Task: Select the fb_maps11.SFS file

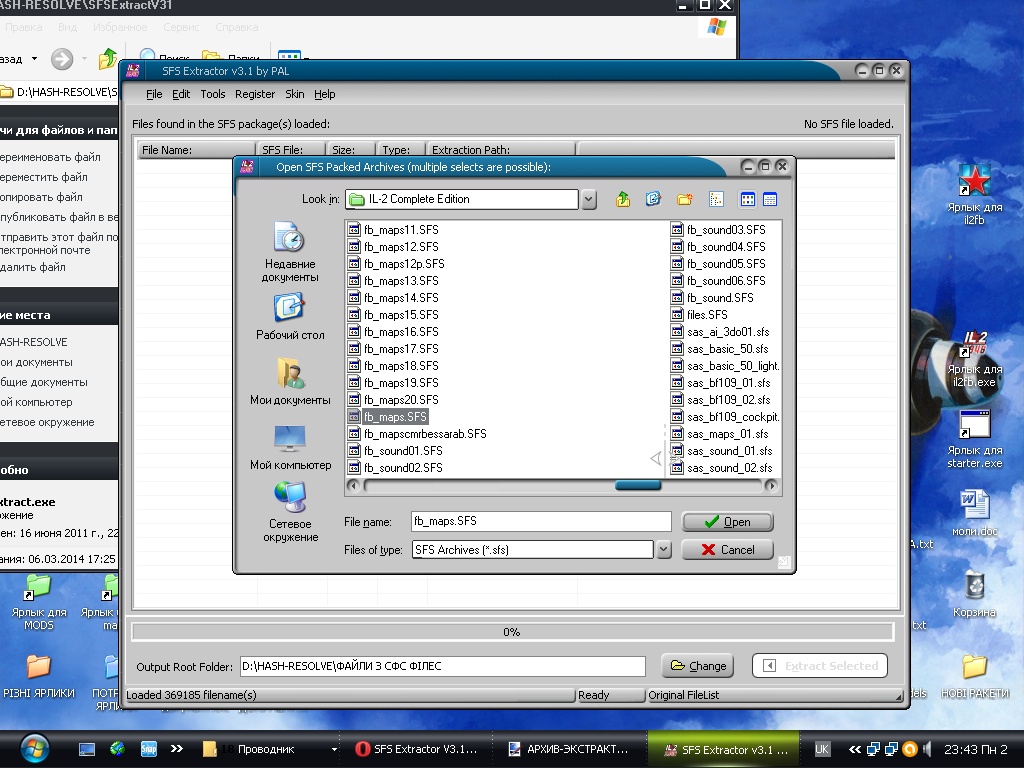Action: pyautogui.click(x=393, y=230)
